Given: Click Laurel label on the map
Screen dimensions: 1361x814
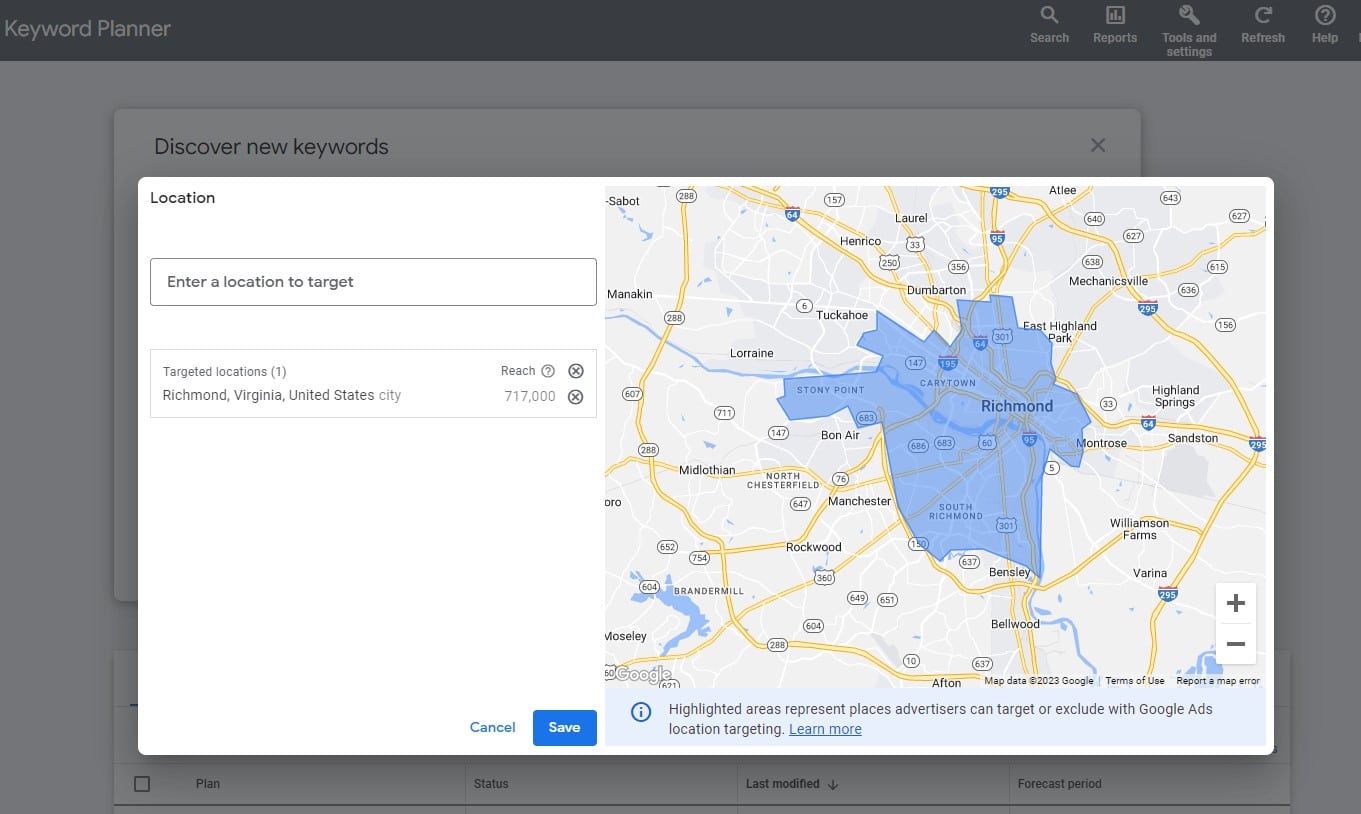Looking at the screenshot, I should coord(911,218).
